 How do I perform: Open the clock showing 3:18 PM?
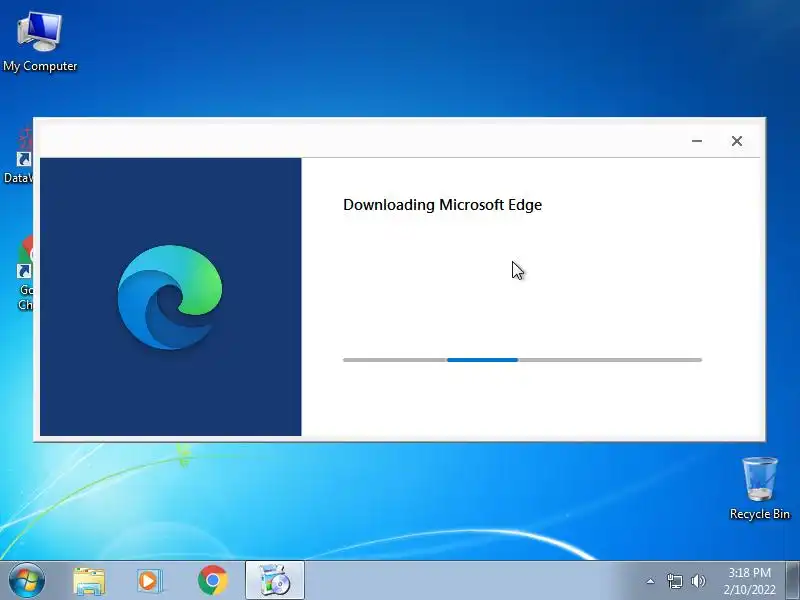click(x=749, y=581)
